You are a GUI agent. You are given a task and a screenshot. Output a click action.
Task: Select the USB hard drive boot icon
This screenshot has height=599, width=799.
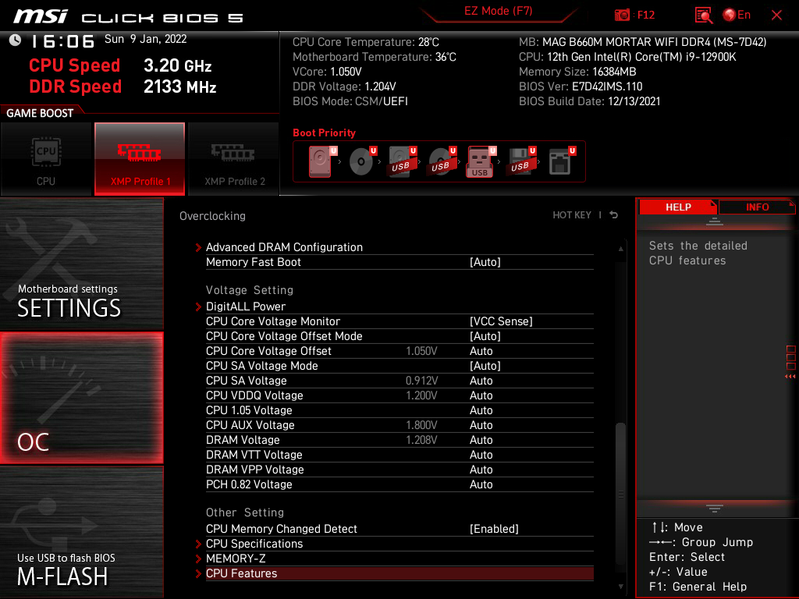click(x=402, y=161)
